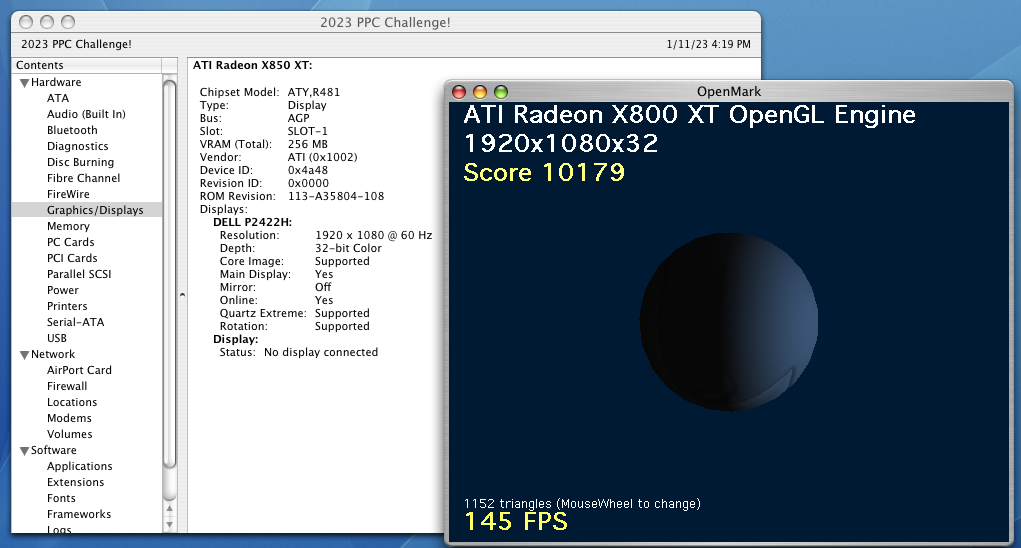The width and height of the screenshot is (1021, 548).
Task: Select Memory in the Hardware list
Action: [x=68, y=227]
